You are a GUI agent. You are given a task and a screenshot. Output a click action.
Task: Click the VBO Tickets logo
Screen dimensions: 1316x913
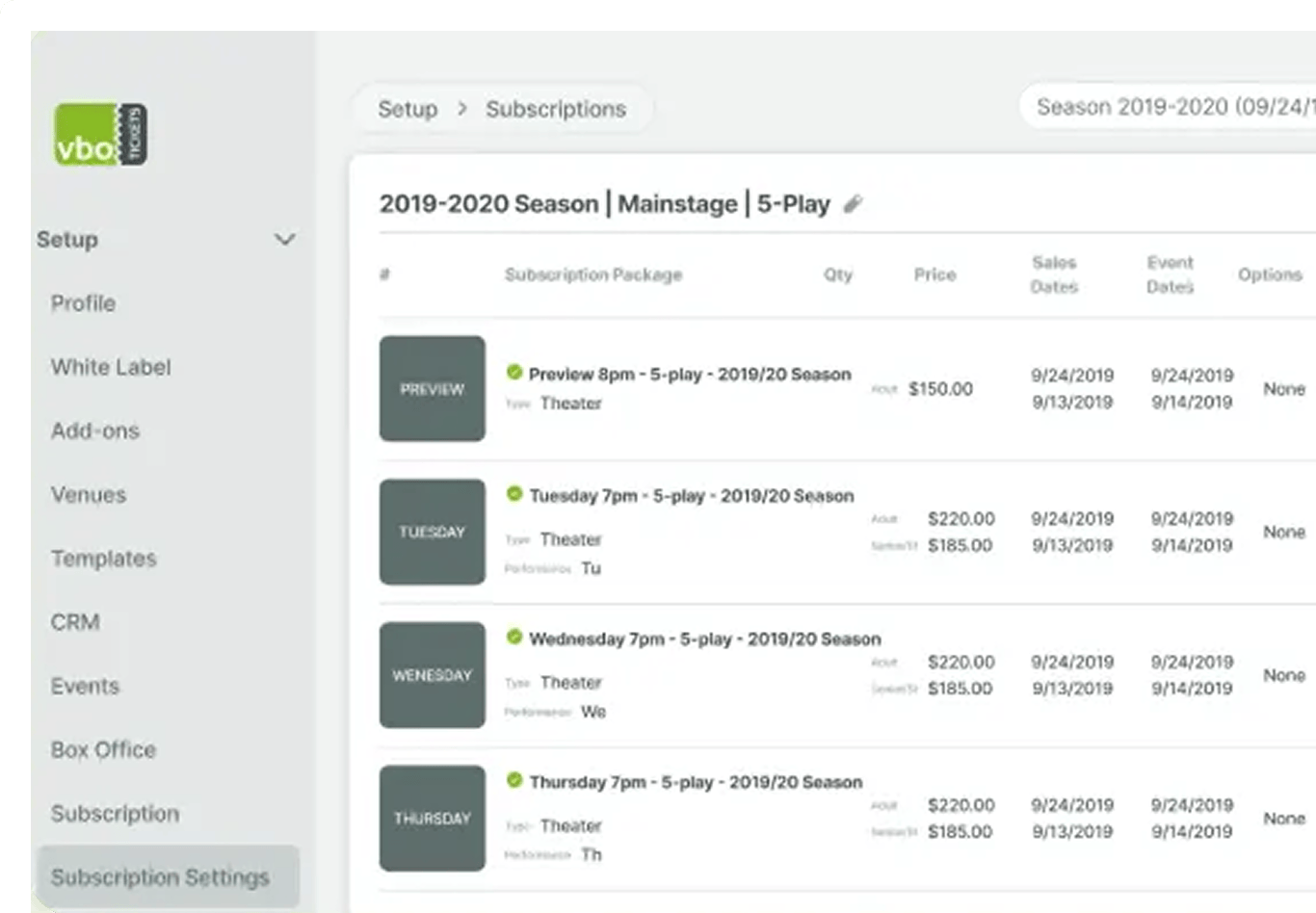[101, 134]
